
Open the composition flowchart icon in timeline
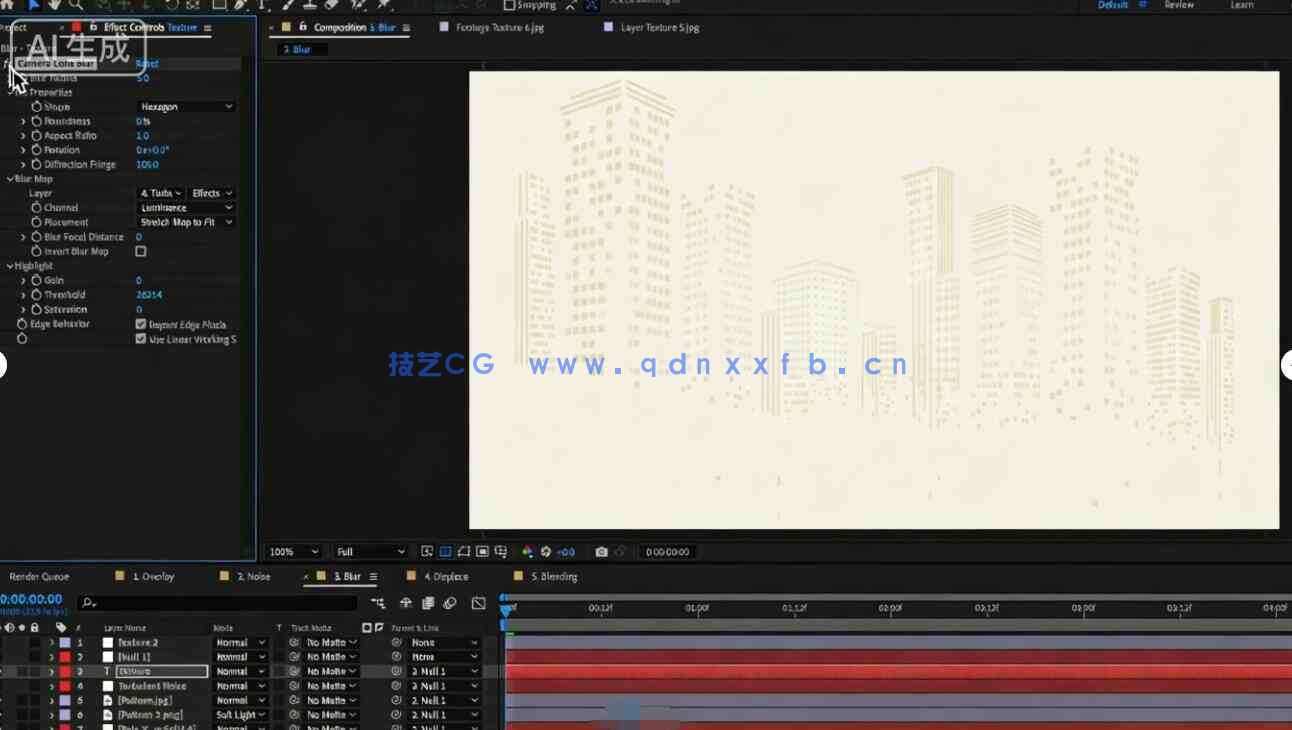coord(378,603)
